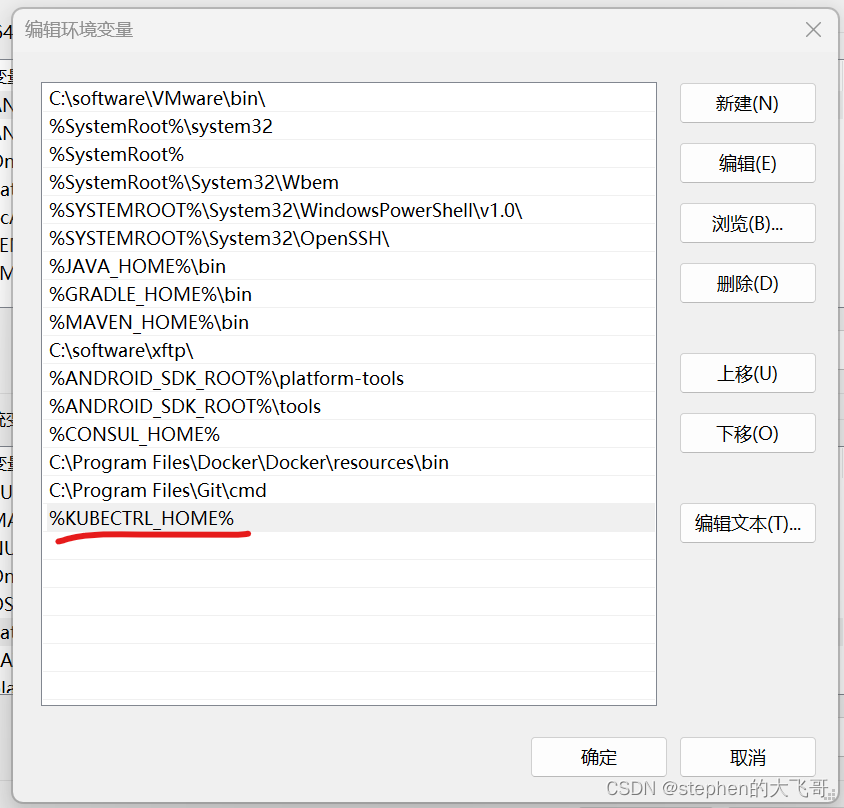Click the 下移(O) button
844x808 pixels.
pyautogui.click(x=747, y=433)
